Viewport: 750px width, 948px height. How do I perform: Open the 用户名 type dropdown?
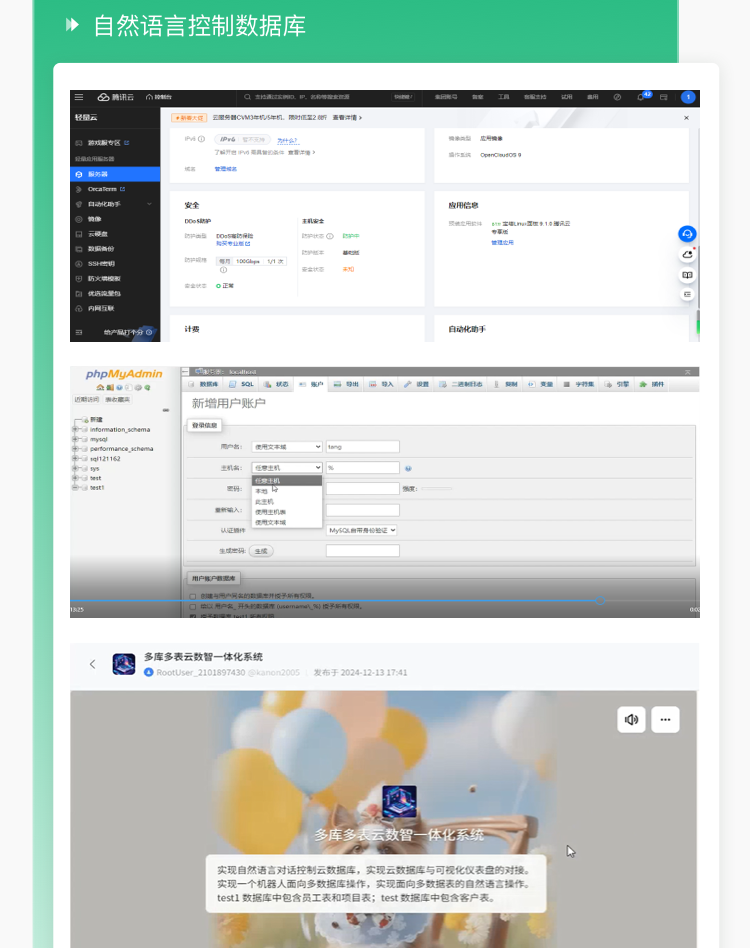pos(287,447)
